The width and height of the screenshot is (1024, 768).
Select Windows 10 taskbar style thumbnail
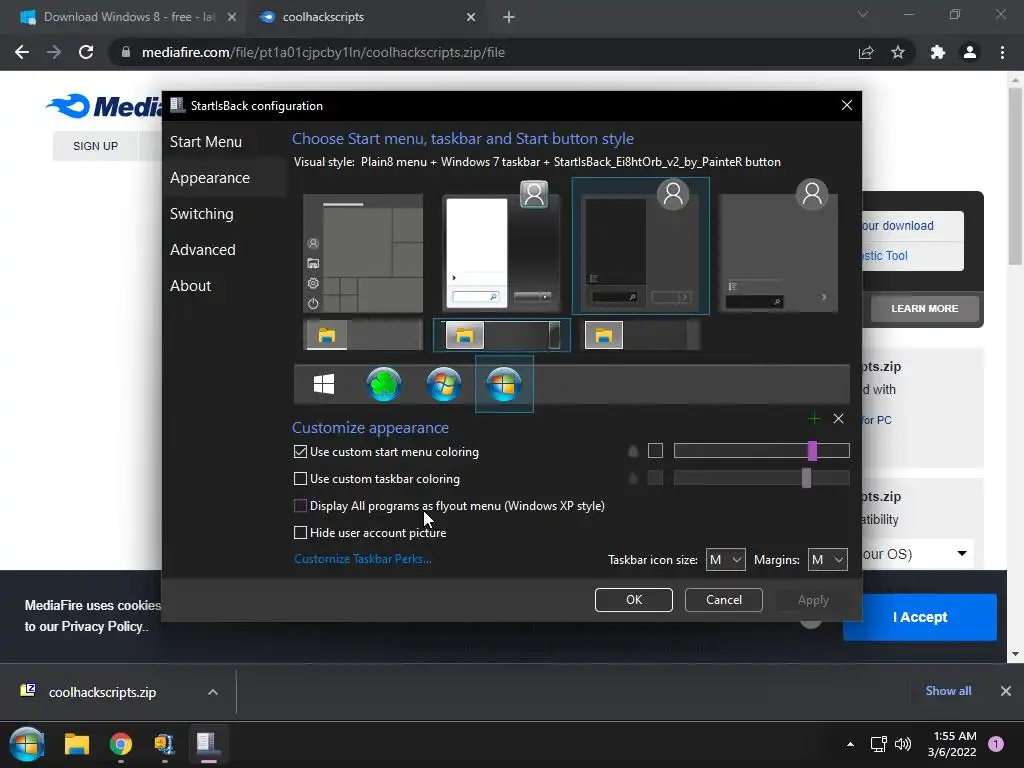363,335
